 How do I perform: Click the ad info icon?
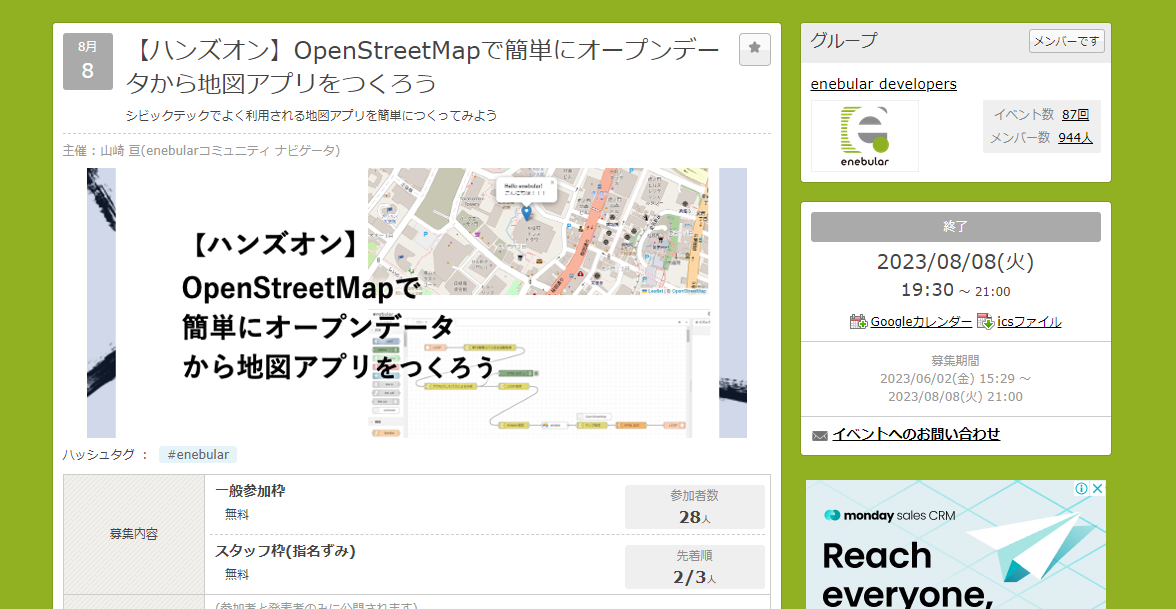coord(1081,489)
